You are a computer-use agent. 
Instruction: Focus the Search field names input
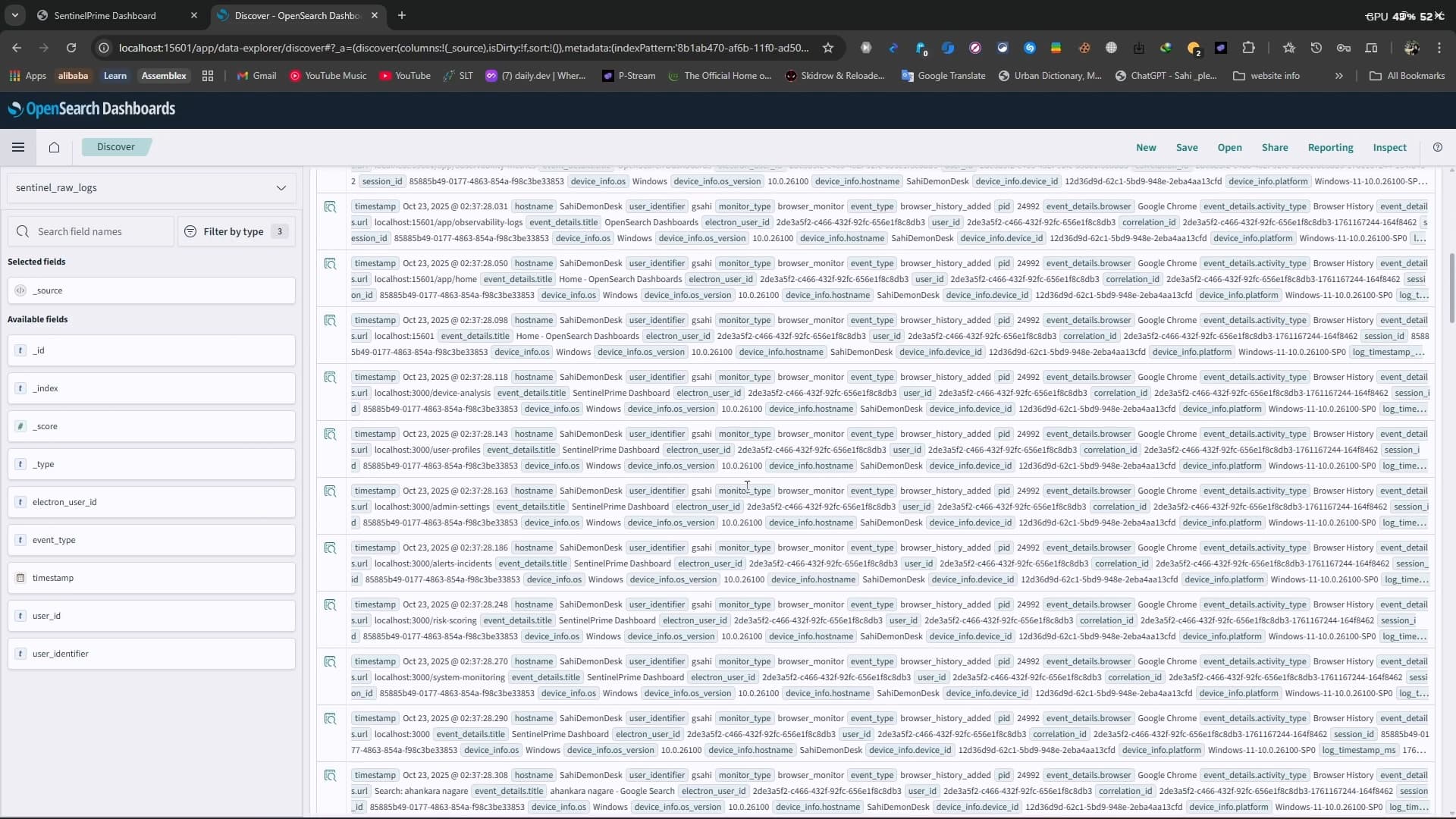(91, 231)
